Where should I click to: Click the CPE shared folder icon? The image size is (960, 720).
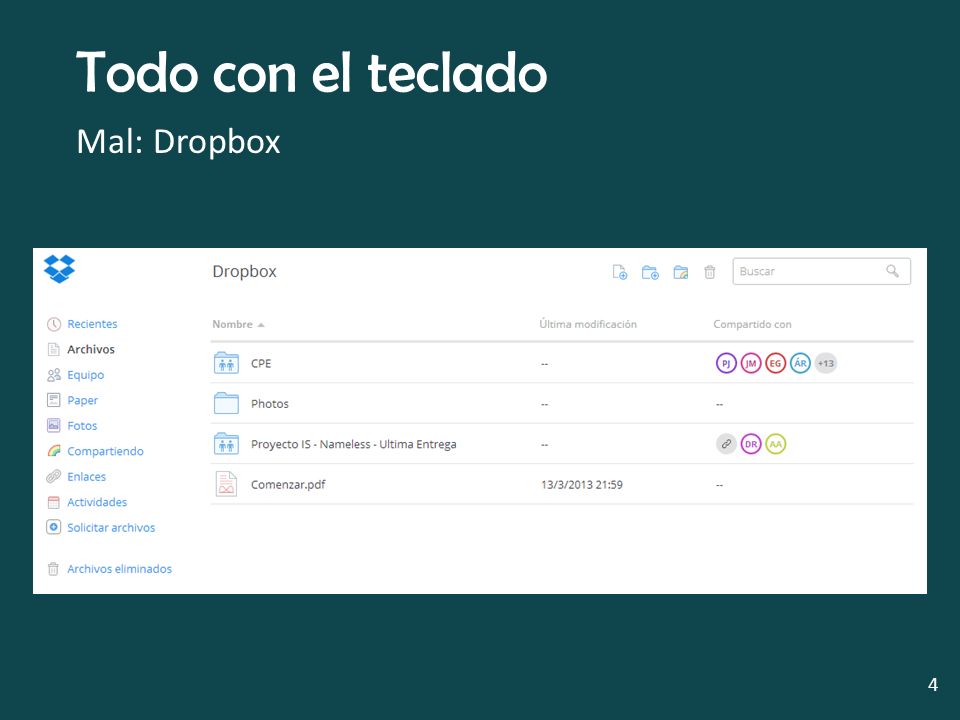click(227, 363)
